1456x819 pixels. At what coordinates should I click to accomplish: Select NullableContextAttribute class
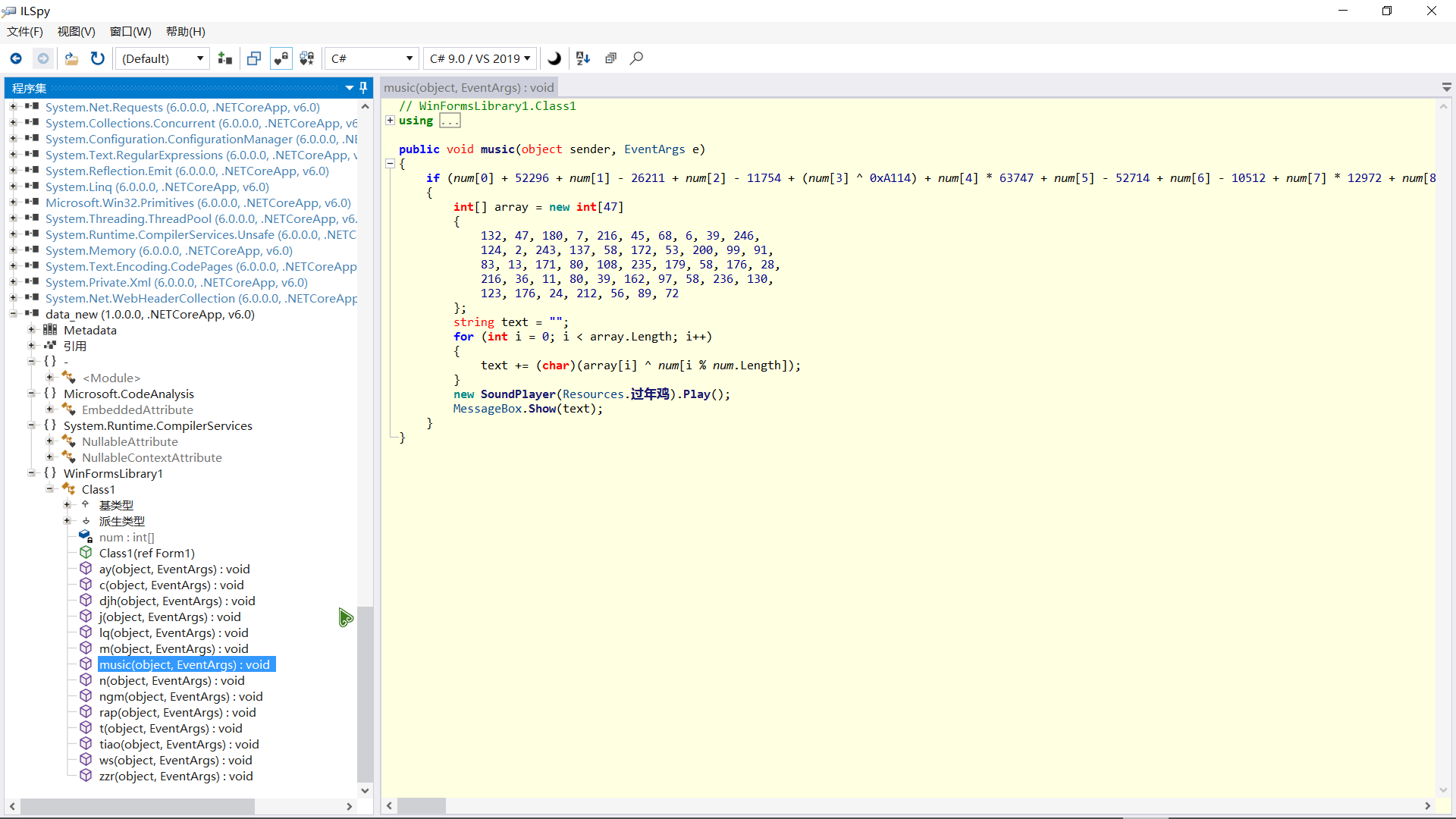click(152, 457)
